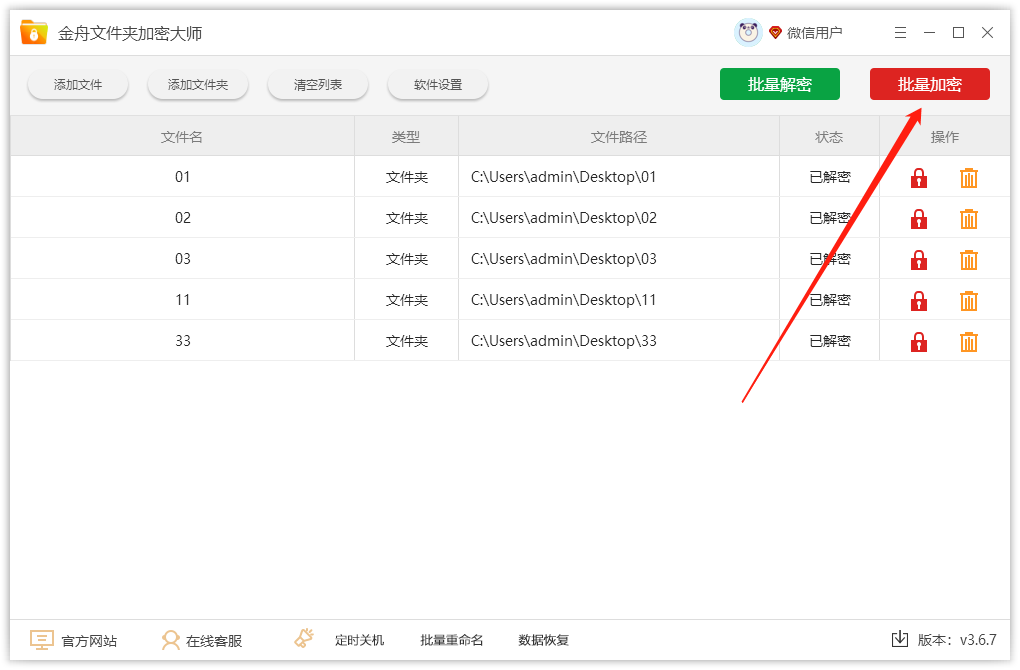Select the lock icon on the 03 row
Viewport: 1020px width, 670px height.
pos(918,259)
